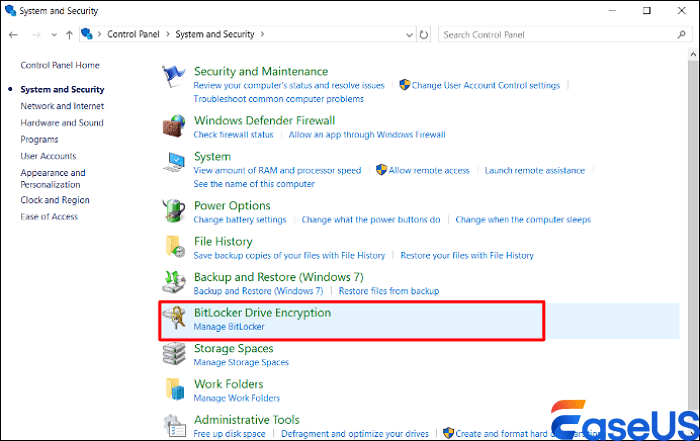Click Allow remote access link

[429, 170]
